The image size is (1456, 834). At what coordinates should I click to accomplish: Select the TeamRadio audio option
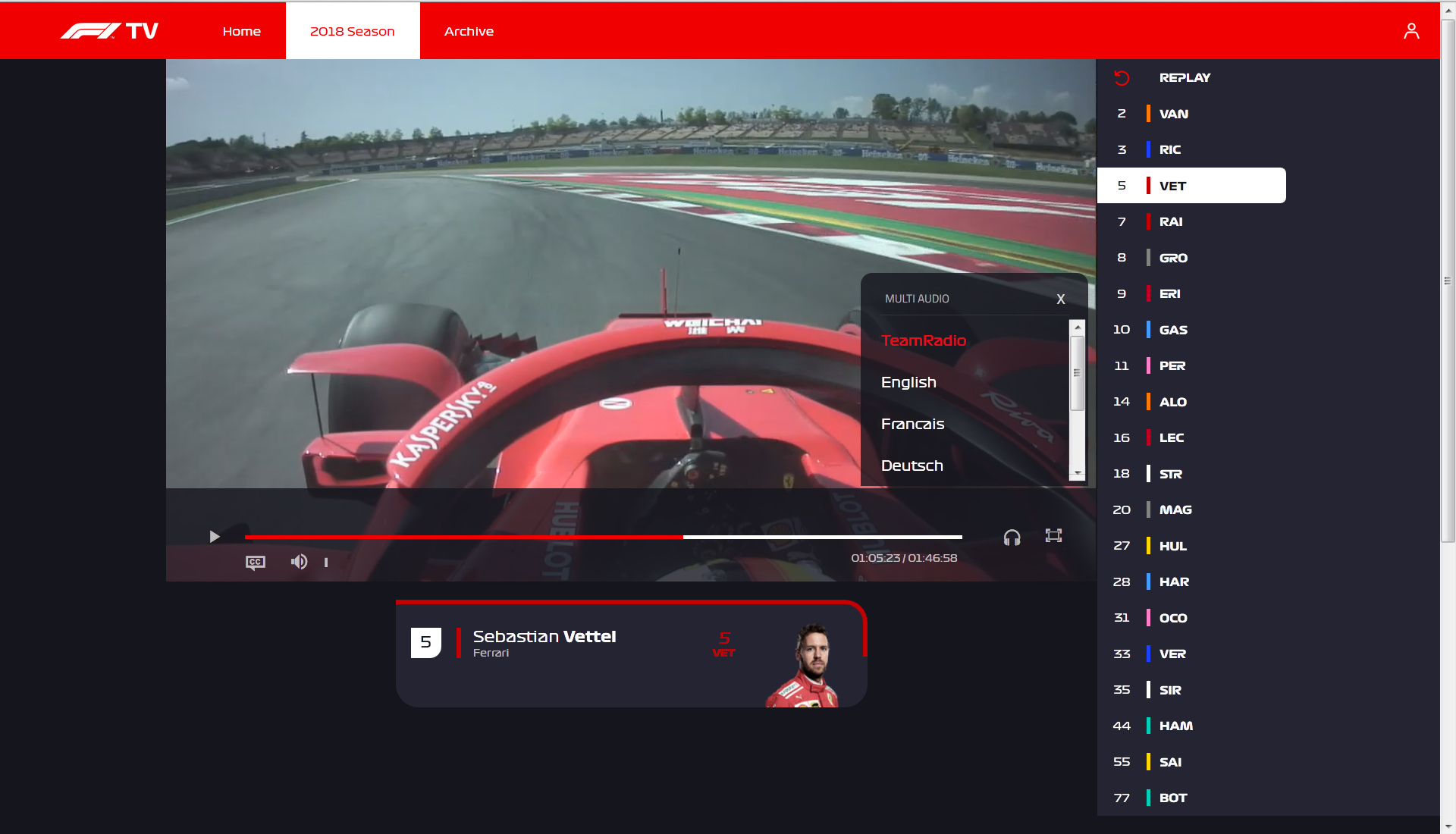tap(924, 340)
